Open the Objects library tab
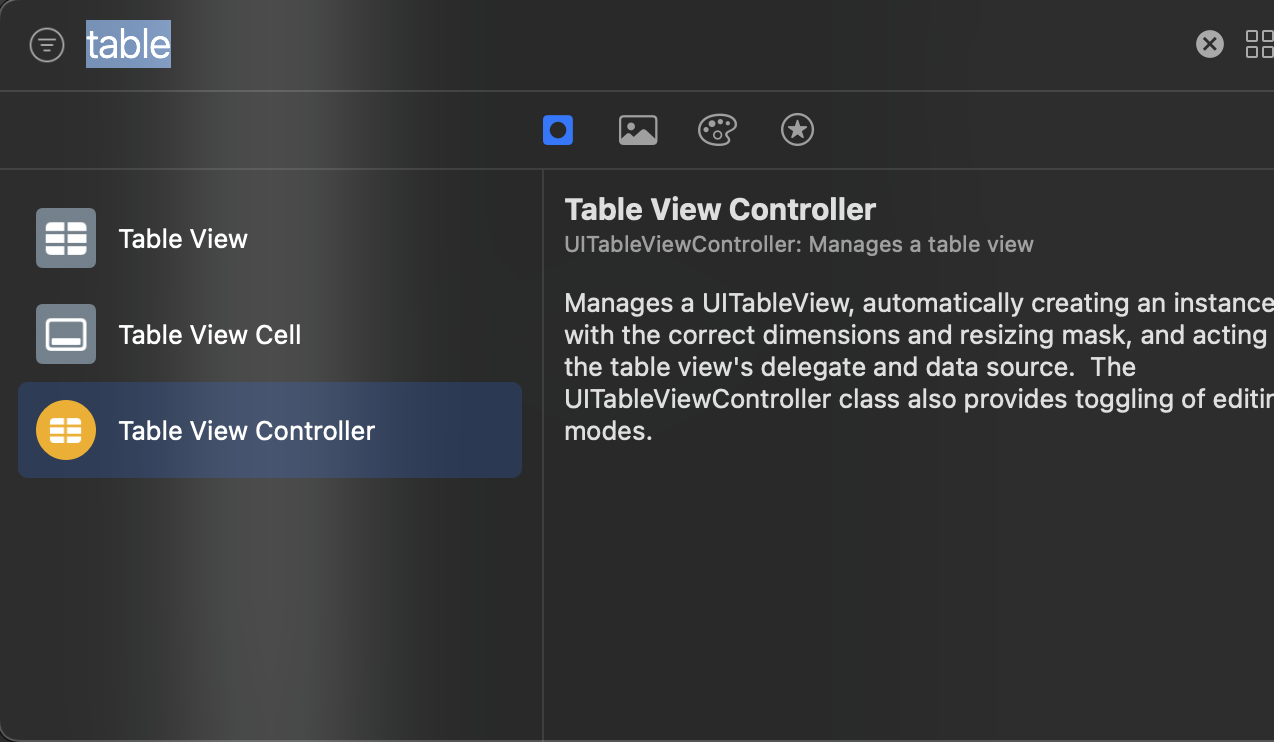1274x742 pixels. 558,130
